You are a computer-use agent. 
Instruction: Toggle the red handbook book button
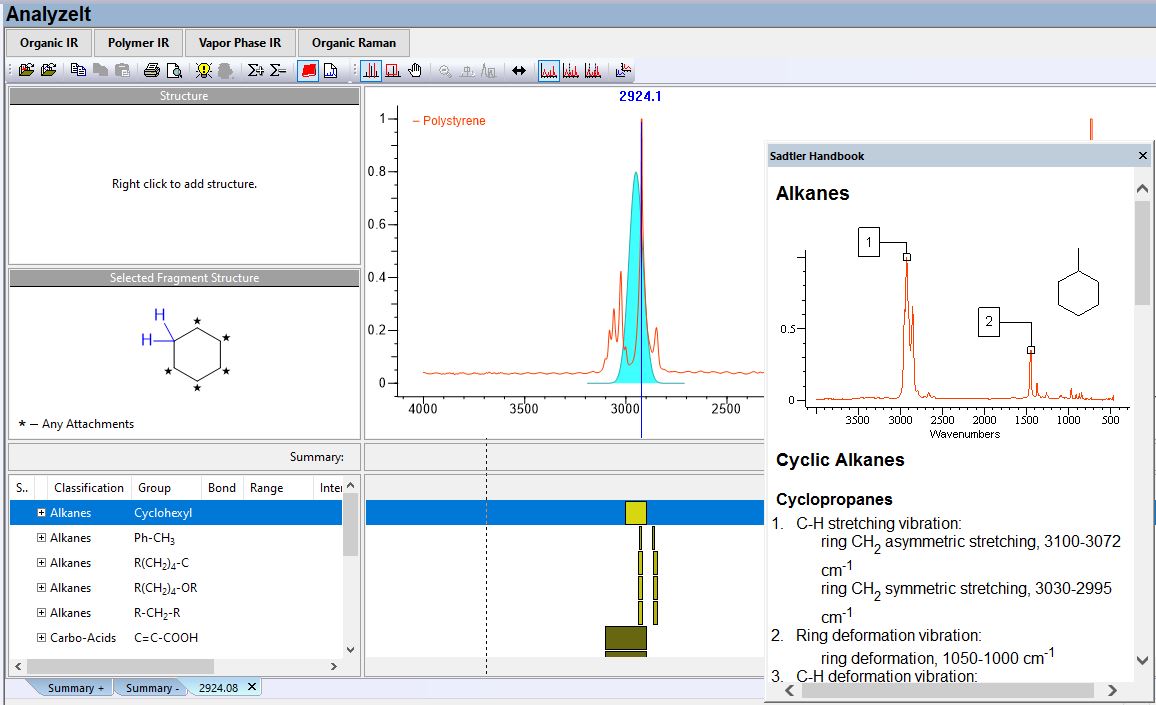(x=308, y=71)
